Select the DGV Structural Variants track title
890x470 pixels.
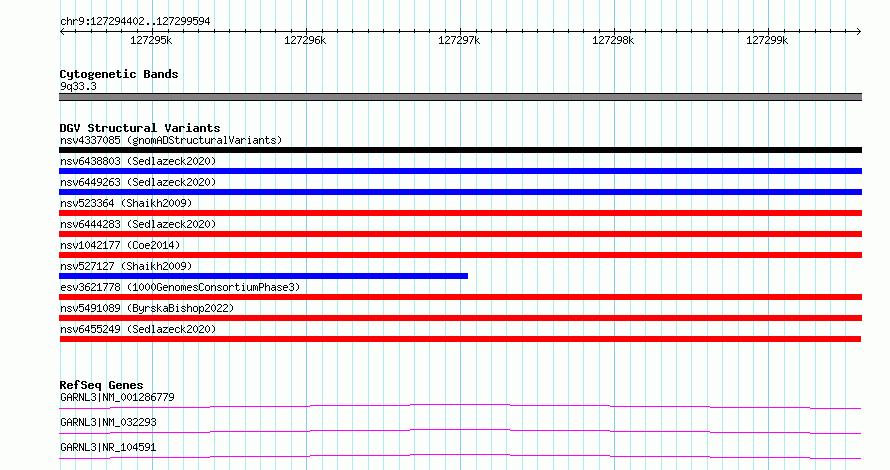pyautogui.click(x=140, y=128)
